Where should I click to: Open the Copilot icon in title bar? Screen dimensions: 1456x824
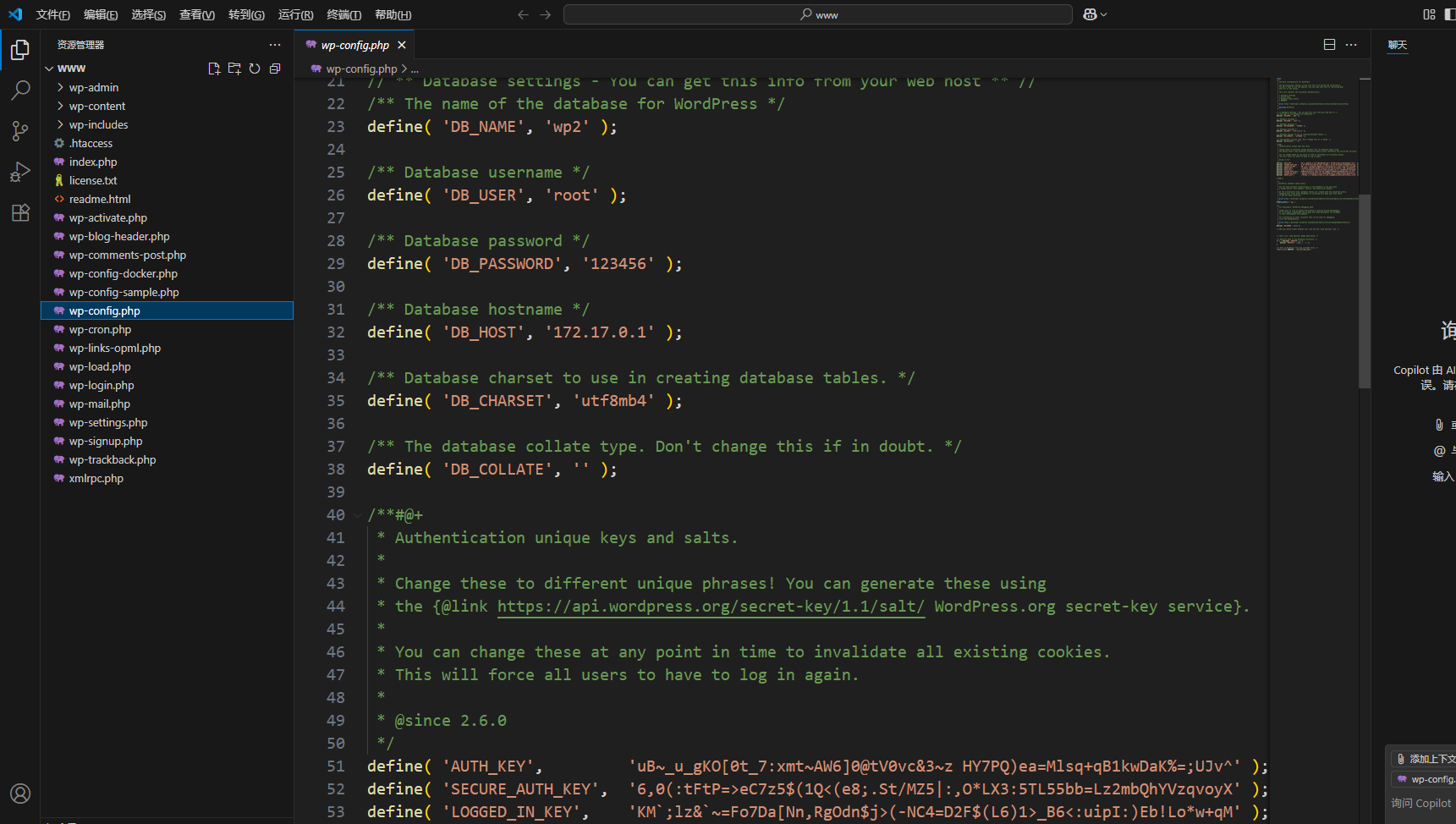1090,14
